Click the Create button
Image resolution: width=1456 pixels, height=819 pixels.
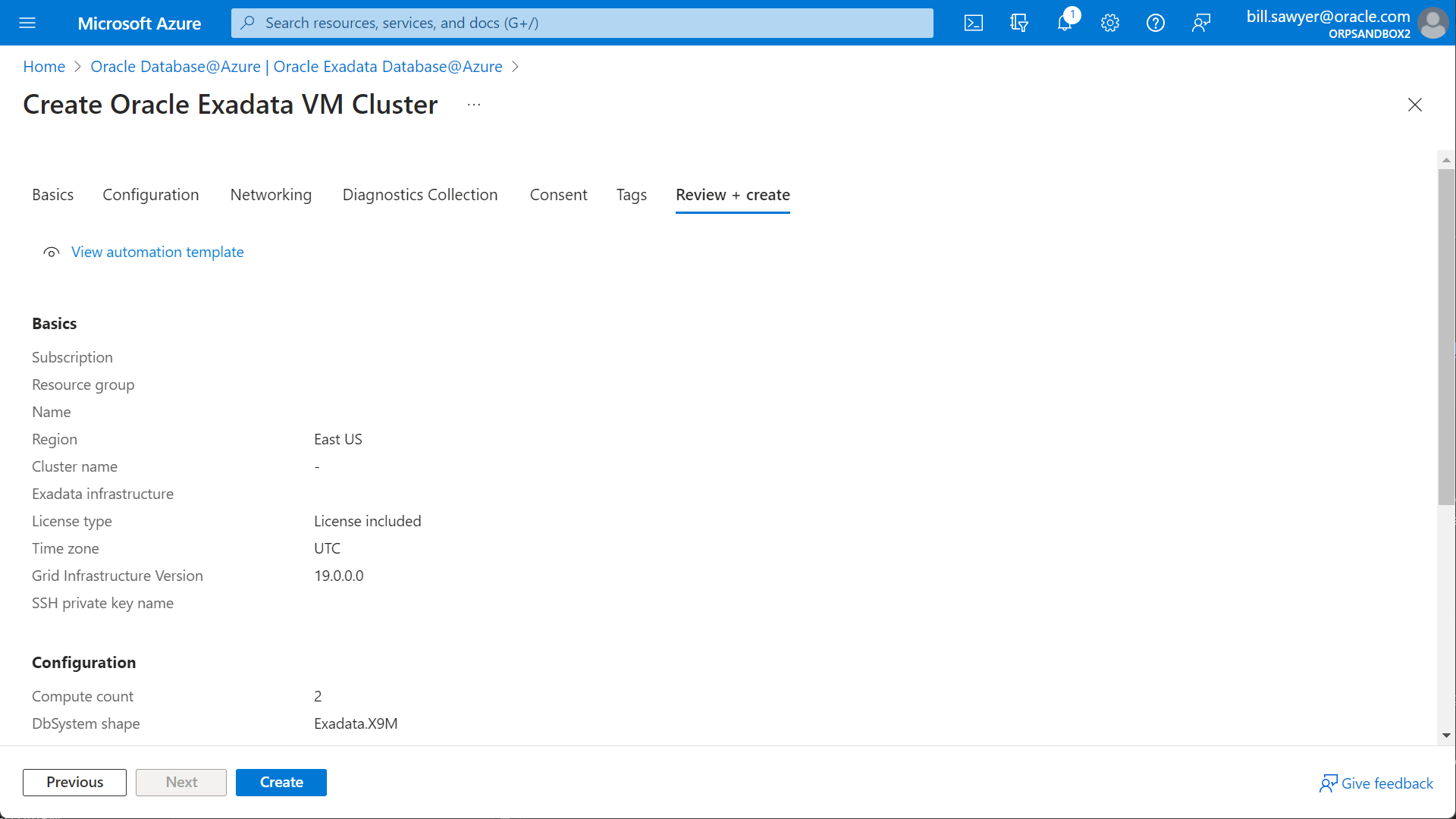tap(281, 782)
